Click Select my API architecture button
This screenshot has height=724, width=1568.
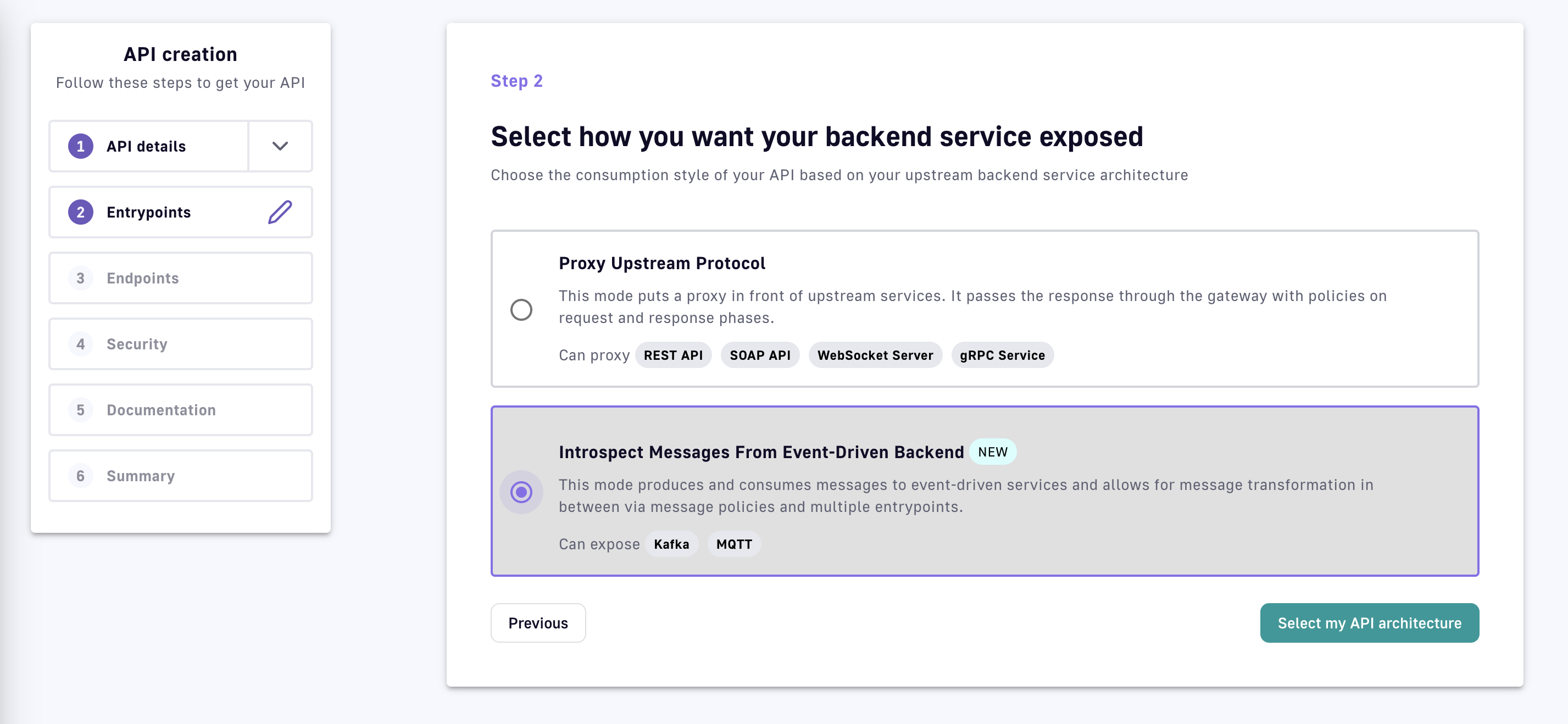tap(1369, 622)
